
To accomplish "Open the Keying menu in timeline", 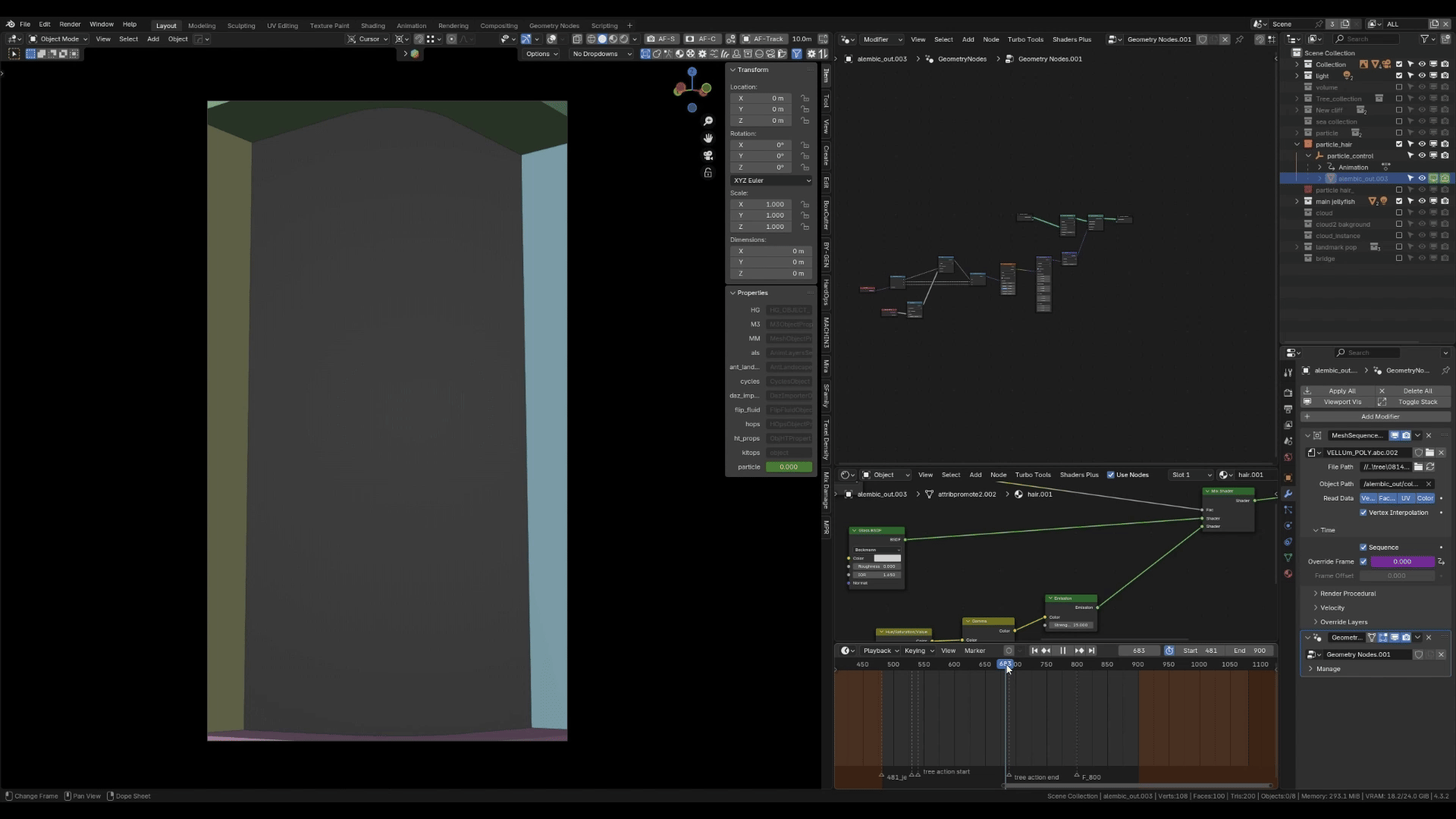I will 918,651.
